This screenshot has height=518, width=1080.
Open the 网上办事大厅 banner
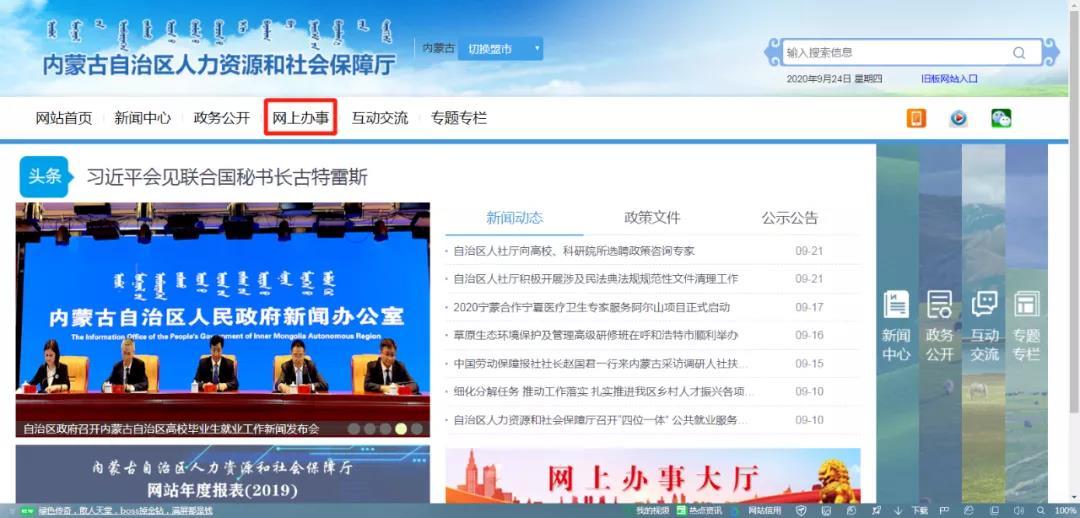coord(652,476)
